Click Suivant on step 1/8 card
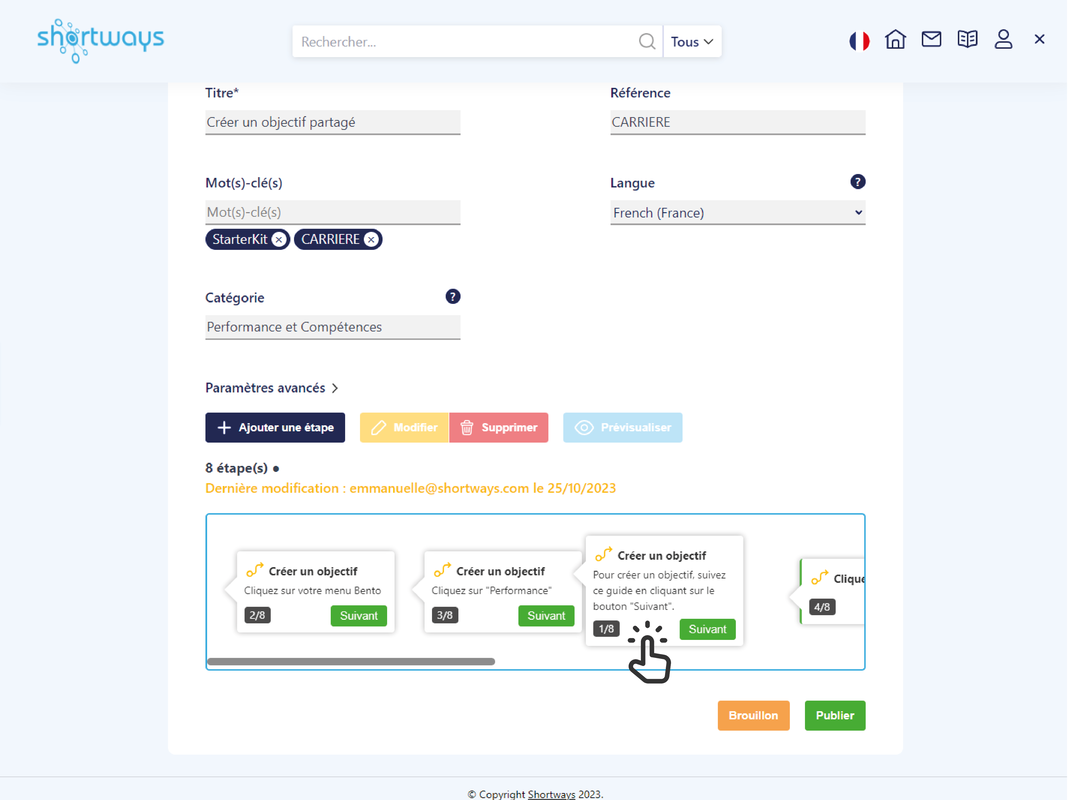 pyautogui.click(x=708, y=629)
